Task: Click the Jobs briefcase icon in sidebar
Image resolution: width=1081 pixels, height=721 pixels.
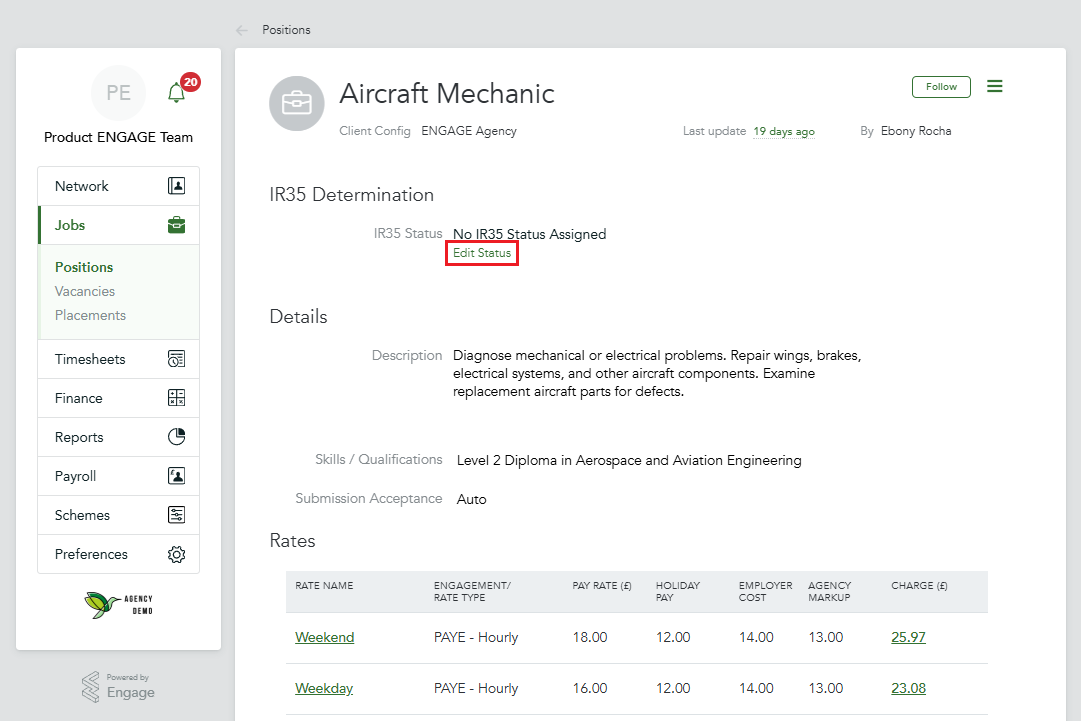Action: pyautogui.click(x=176, y=225)
